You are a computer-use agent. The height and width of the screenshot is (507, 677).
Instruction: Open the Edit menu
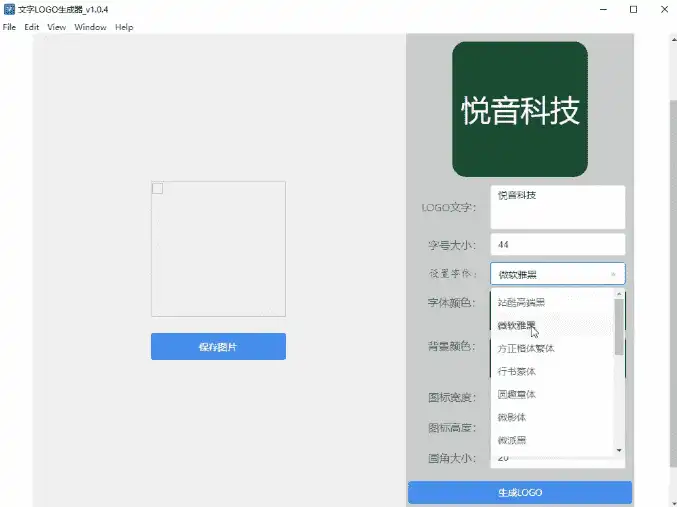click(x=32, y=27)
